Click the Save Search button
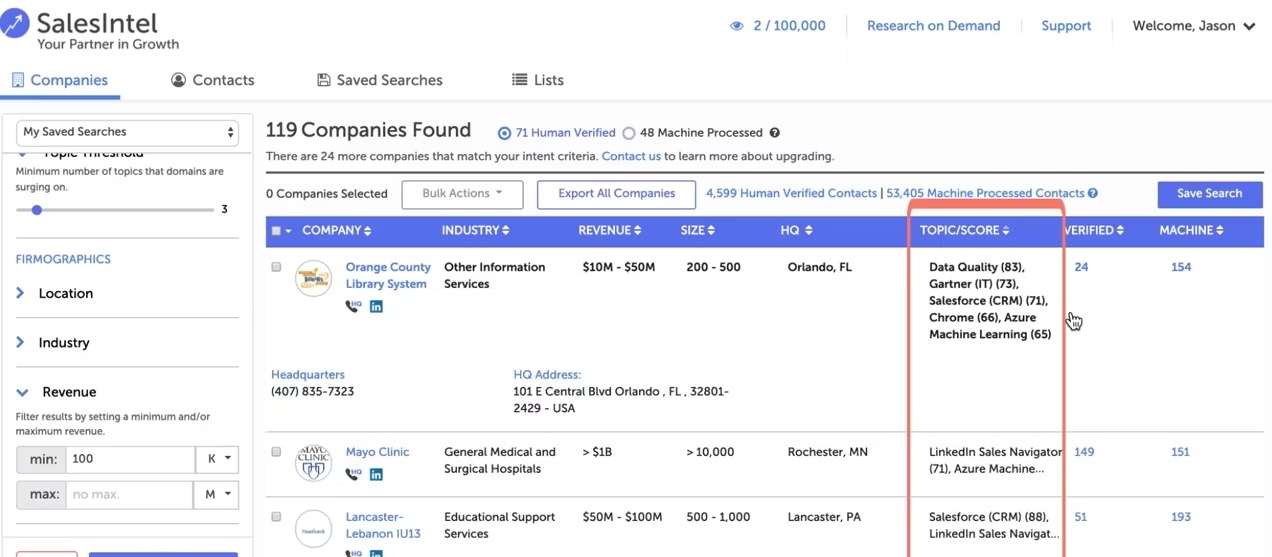 point(1209,194)
